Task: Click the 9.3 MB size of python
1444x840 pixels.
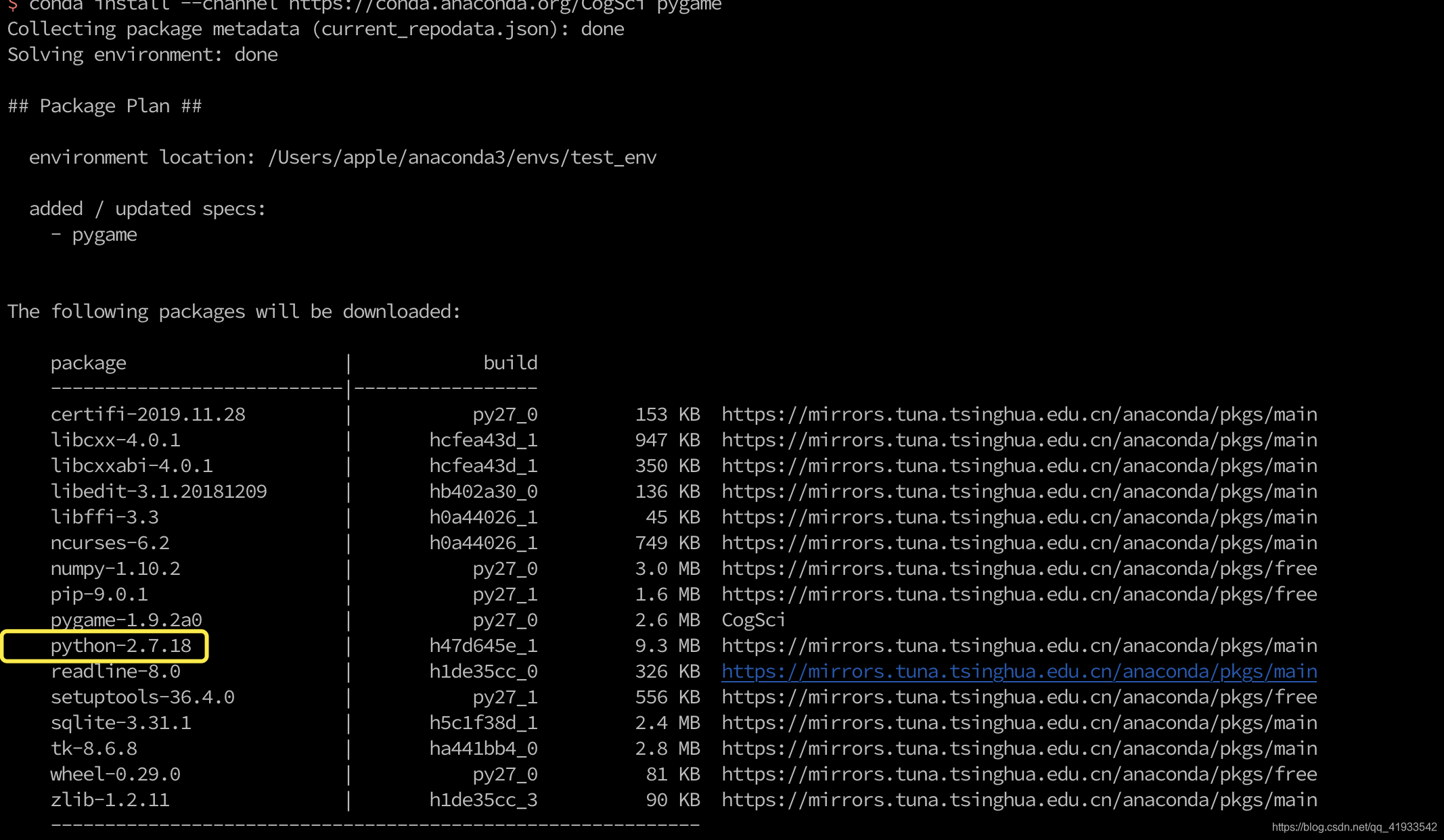Action: [x=668, y=646]
